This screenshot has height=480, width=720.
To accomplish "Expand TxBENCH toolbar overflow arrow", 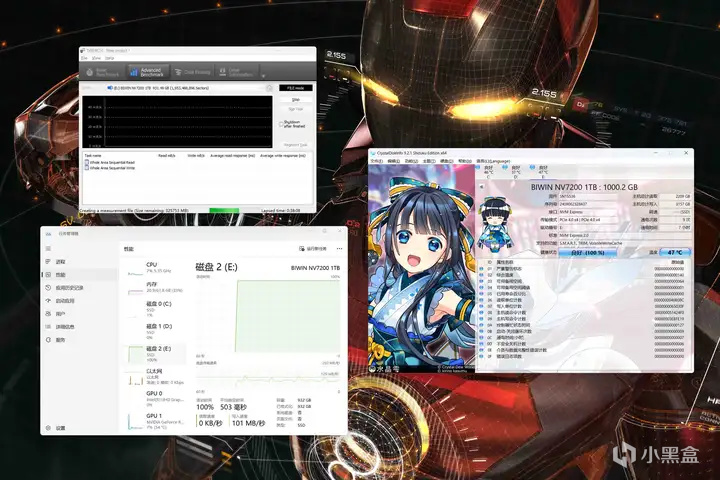I will [263, 76].
